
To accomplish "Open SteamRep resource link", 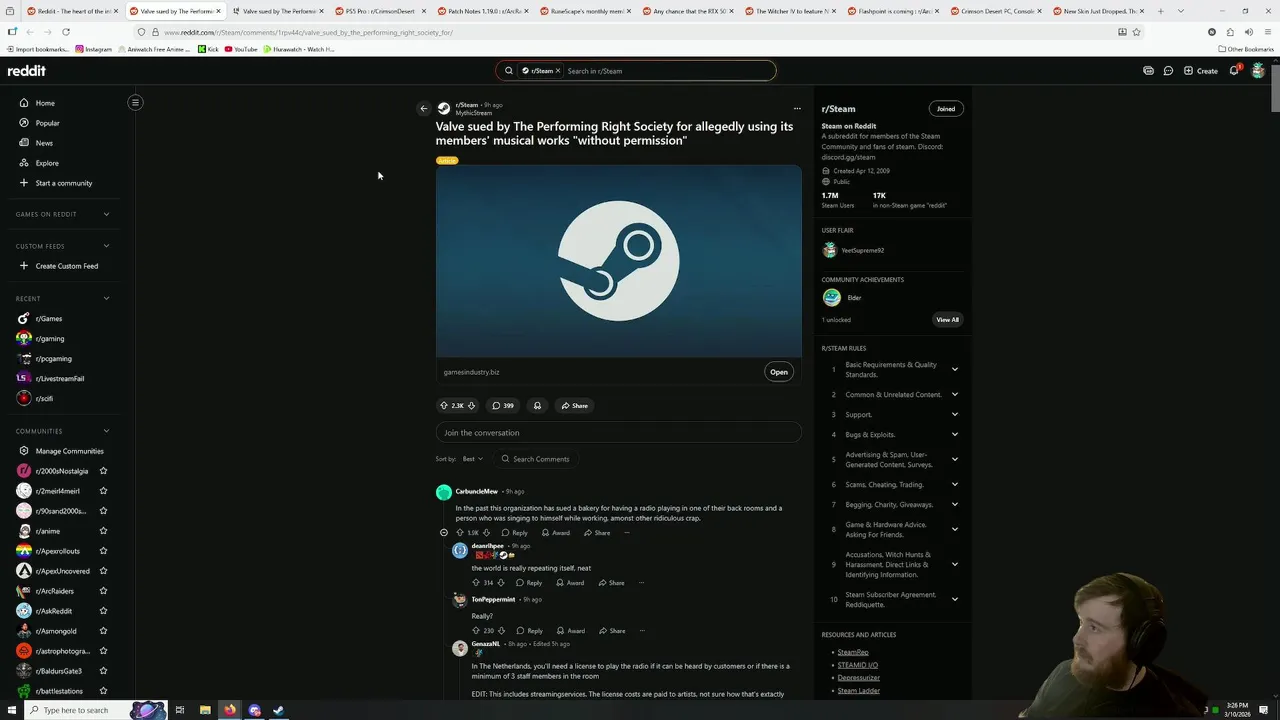I will (853, 652).
